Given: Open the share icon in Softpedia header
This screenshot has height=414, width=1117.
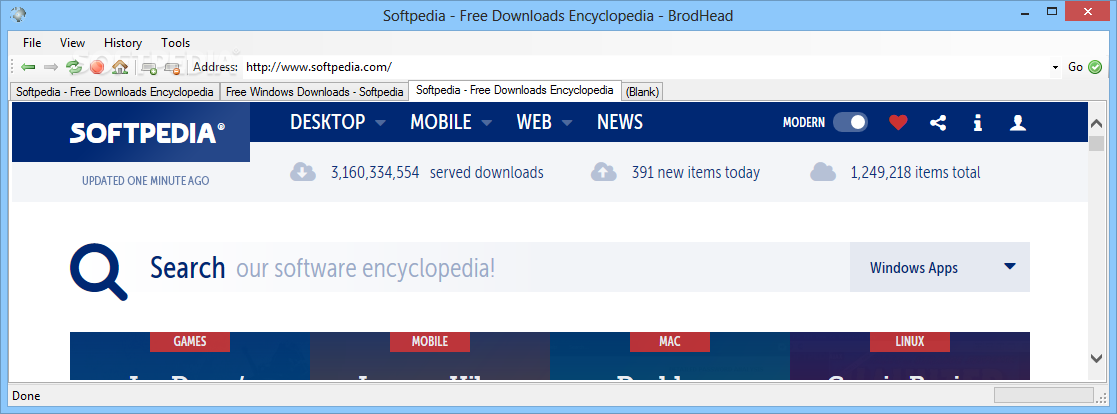Looking at the screenshot, I should (x=939, y=123).
